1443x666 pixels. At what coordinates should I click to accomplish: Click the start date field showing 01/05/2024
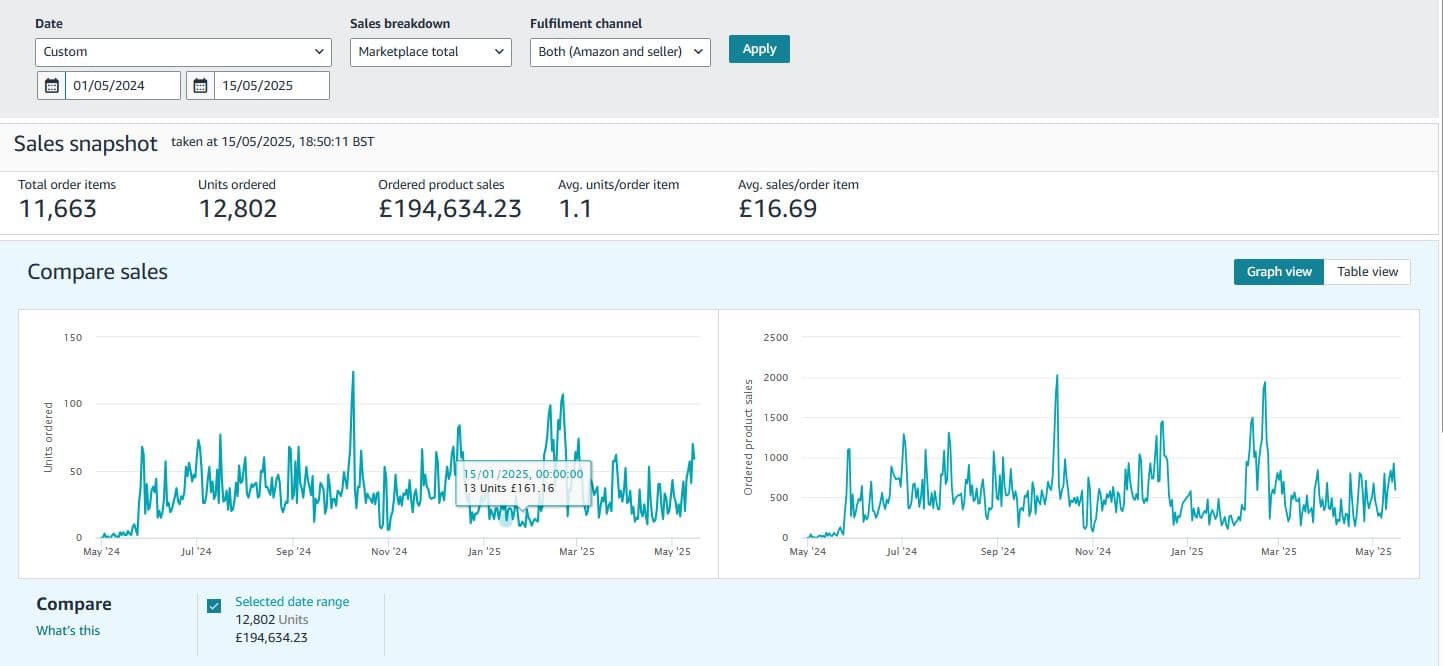pos(123,86)
